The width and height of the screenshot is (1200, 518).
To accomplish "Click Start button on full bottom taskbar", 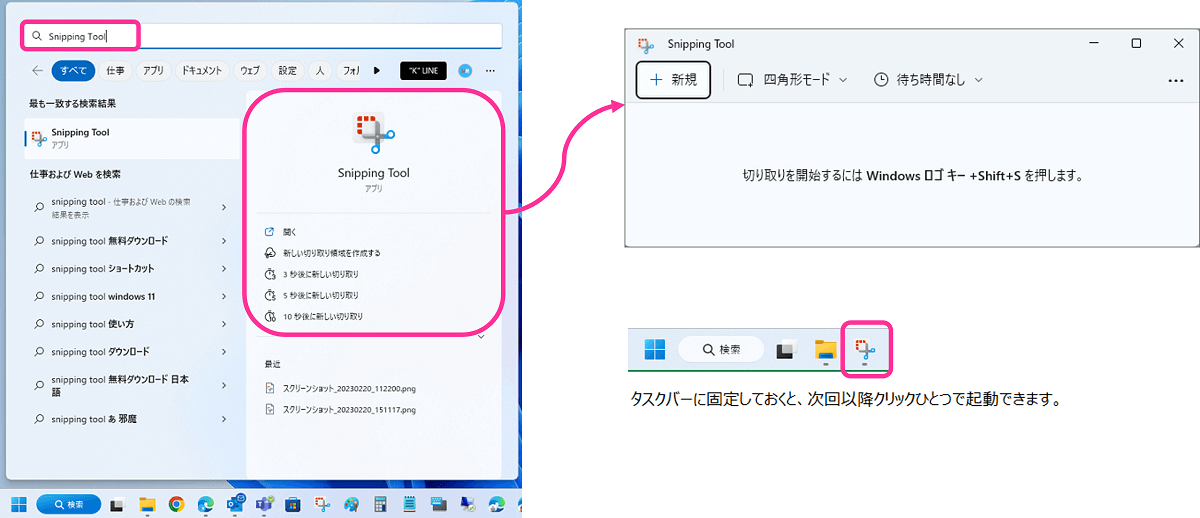I will 19,504.
